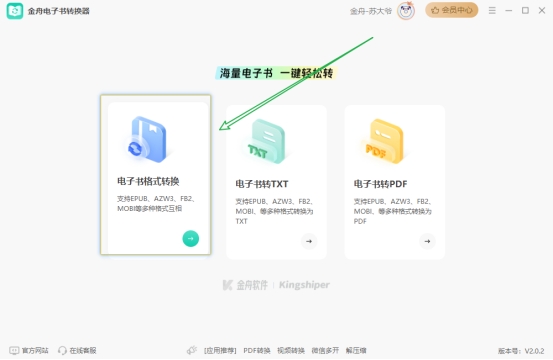The height and width of the screenshot is (360, 553).
Task: Click the 在线客服 headset icon
Action: click(x=62, y=350)
